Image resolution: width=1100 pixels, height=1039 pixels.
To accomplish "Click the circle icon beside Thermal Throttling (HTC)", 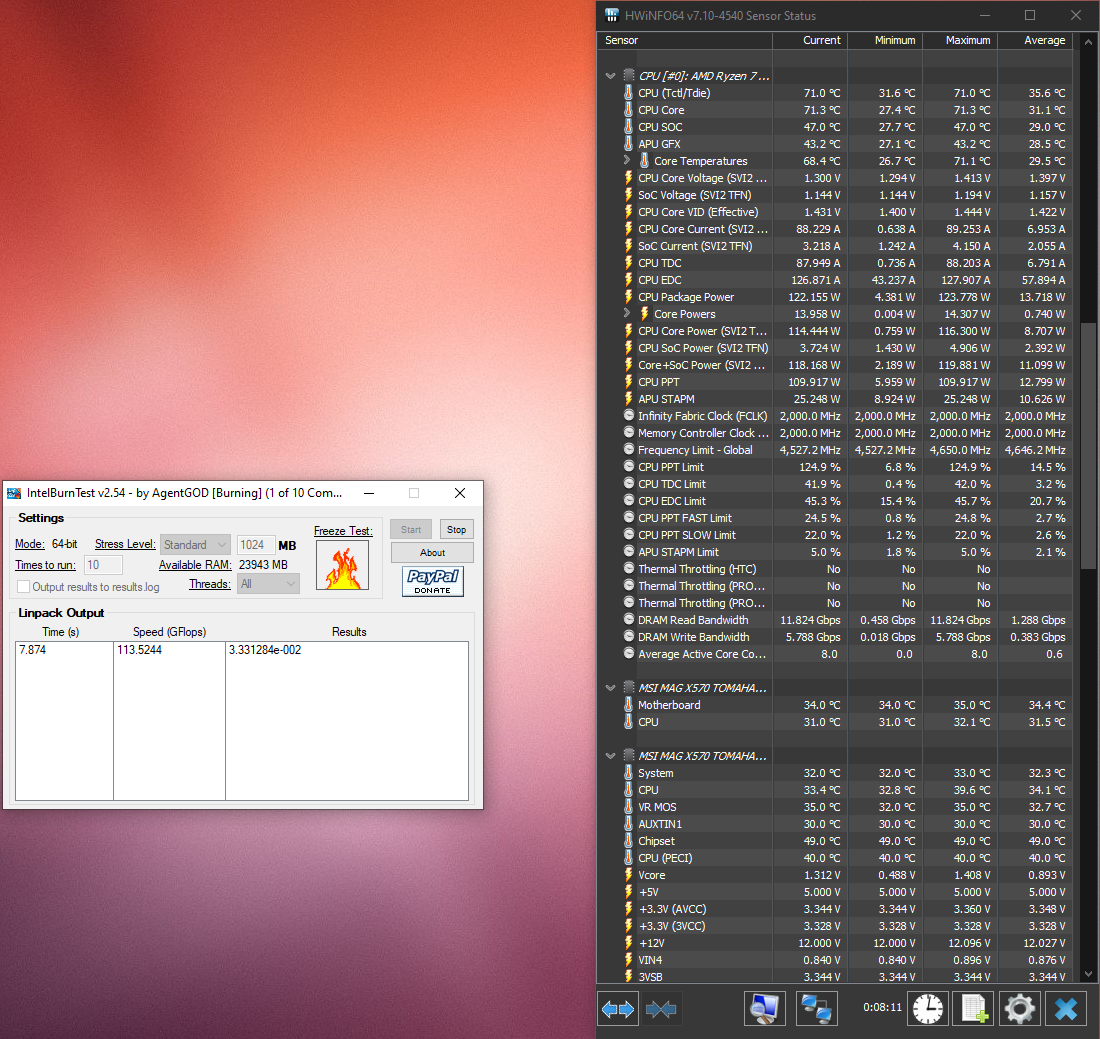I will tap(629, 569).
